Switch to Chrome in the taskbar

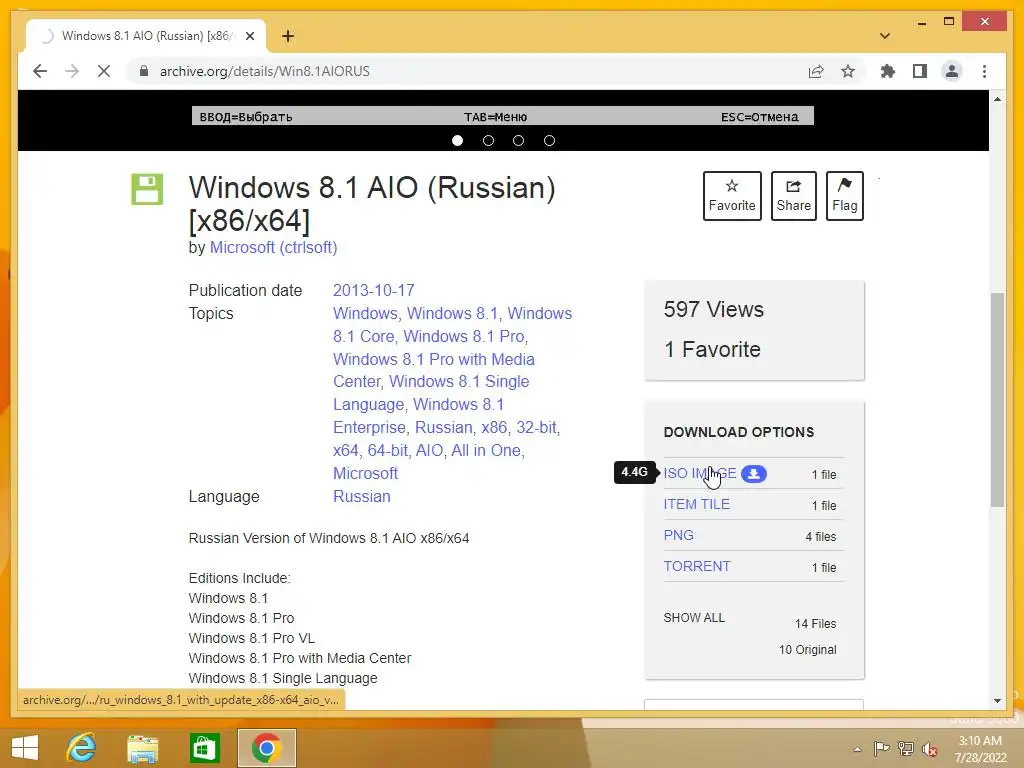coord(266,748)
